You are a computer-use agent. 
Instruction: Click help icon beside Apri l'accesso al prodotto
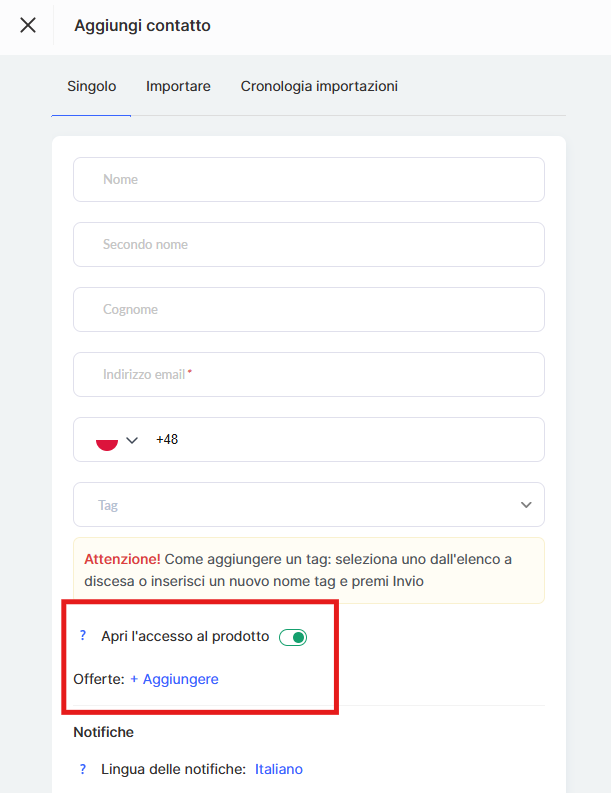click(83, 636)
